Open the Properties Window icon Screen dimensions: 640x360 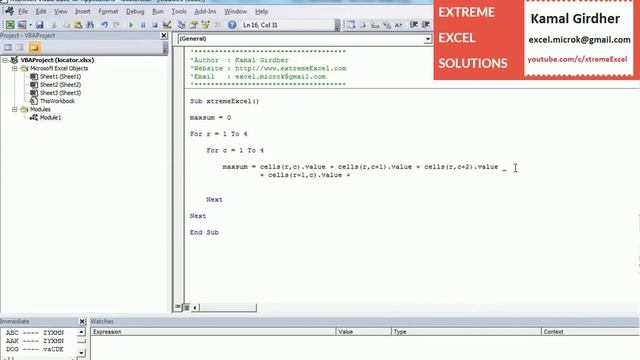point(194,25)
